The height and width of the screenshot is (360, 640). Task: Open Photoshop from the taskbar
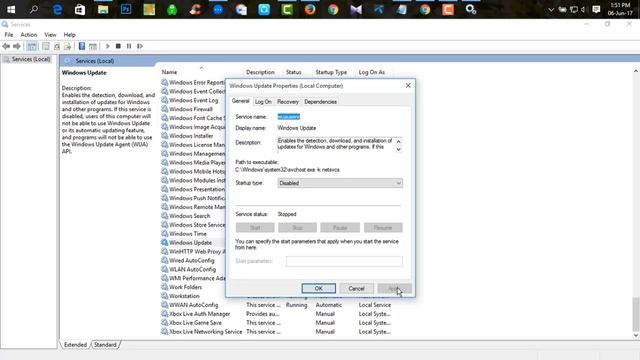(126, 9)
